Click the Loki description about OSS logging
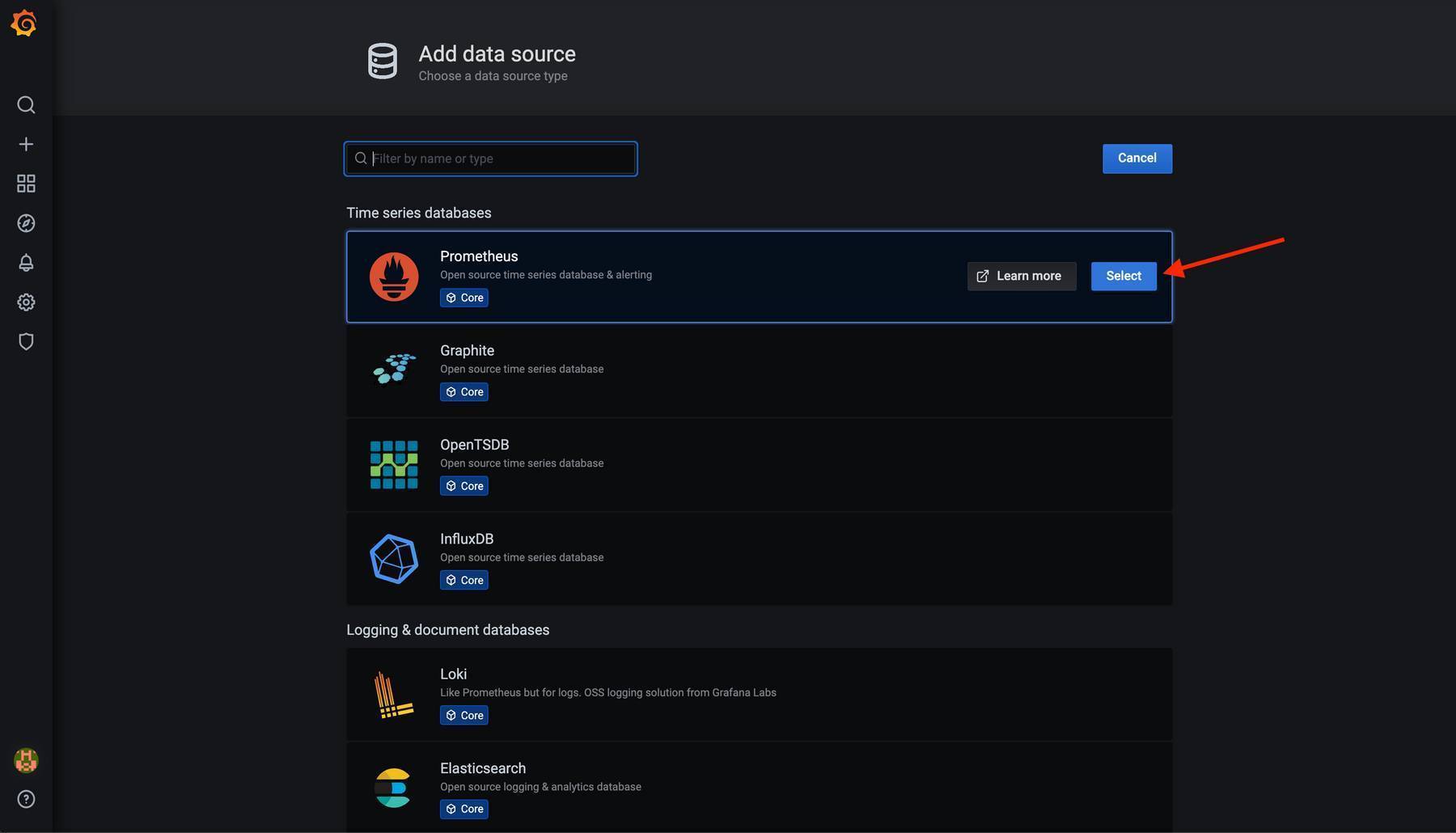Screen dimensions: 1456x833 pyautogui.click(x=608, y=693)
